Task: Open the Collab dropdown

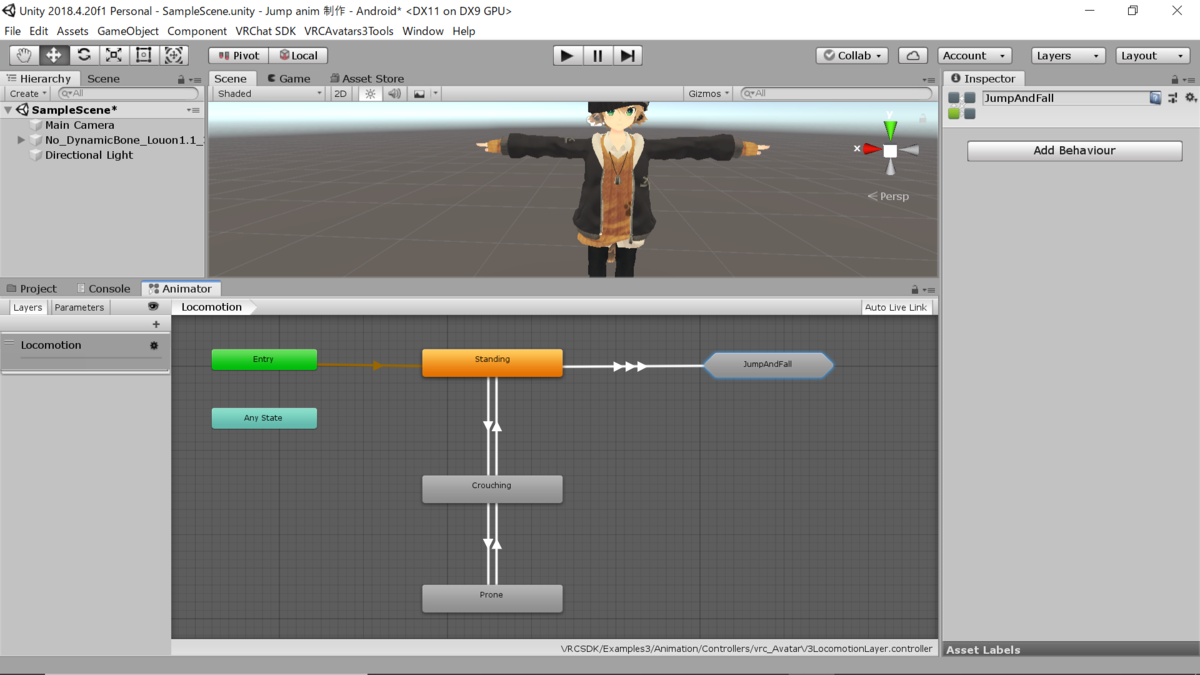Action: point(853,55)
